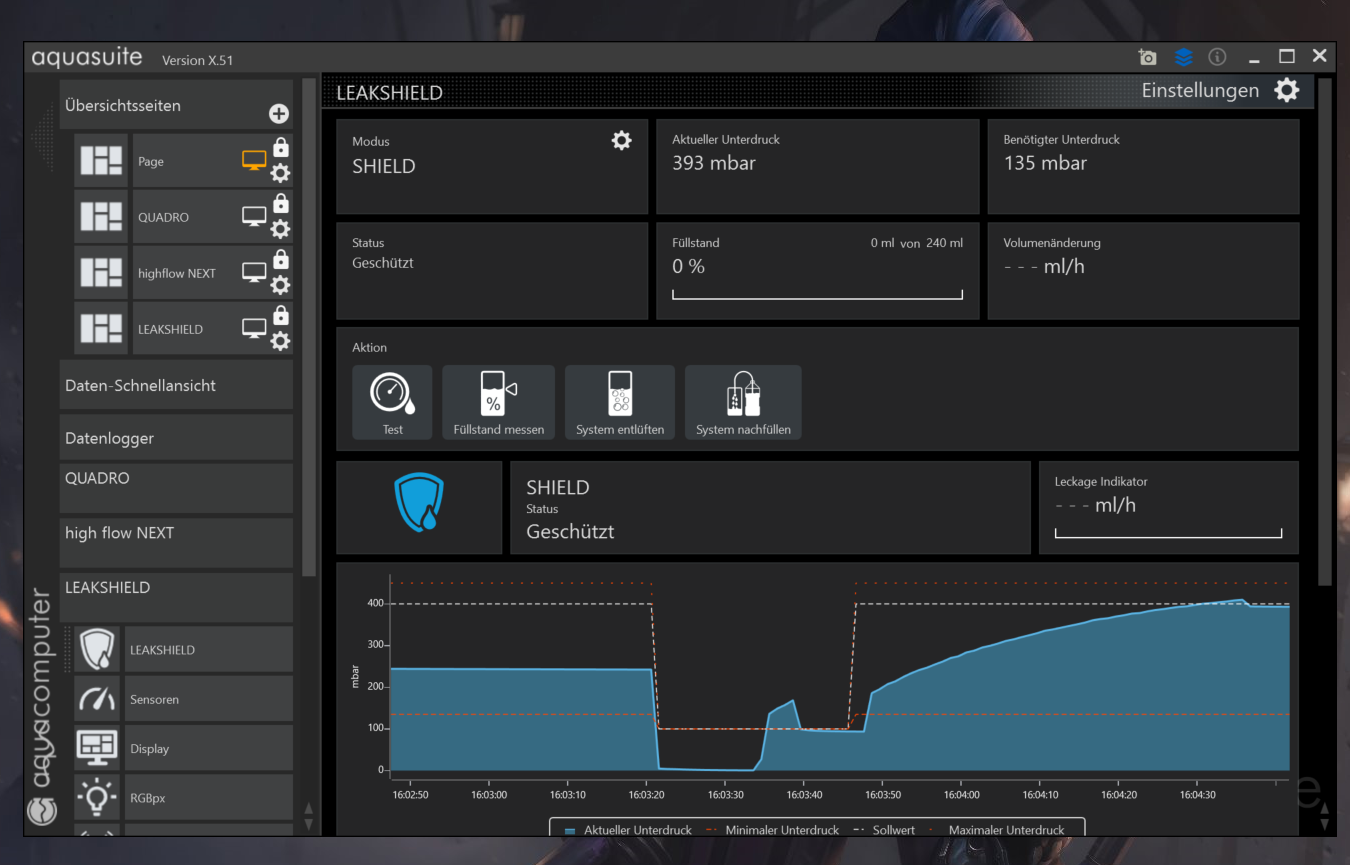Toggle the lock on highflow NEXT page

coord(281,259)
